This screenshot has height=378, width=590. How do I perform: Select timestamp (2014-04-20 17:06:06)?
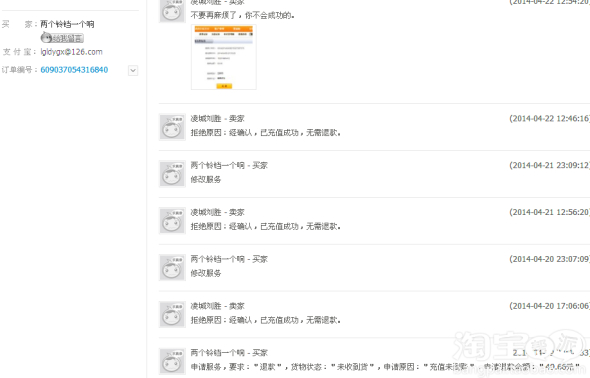tap(549, 306)
